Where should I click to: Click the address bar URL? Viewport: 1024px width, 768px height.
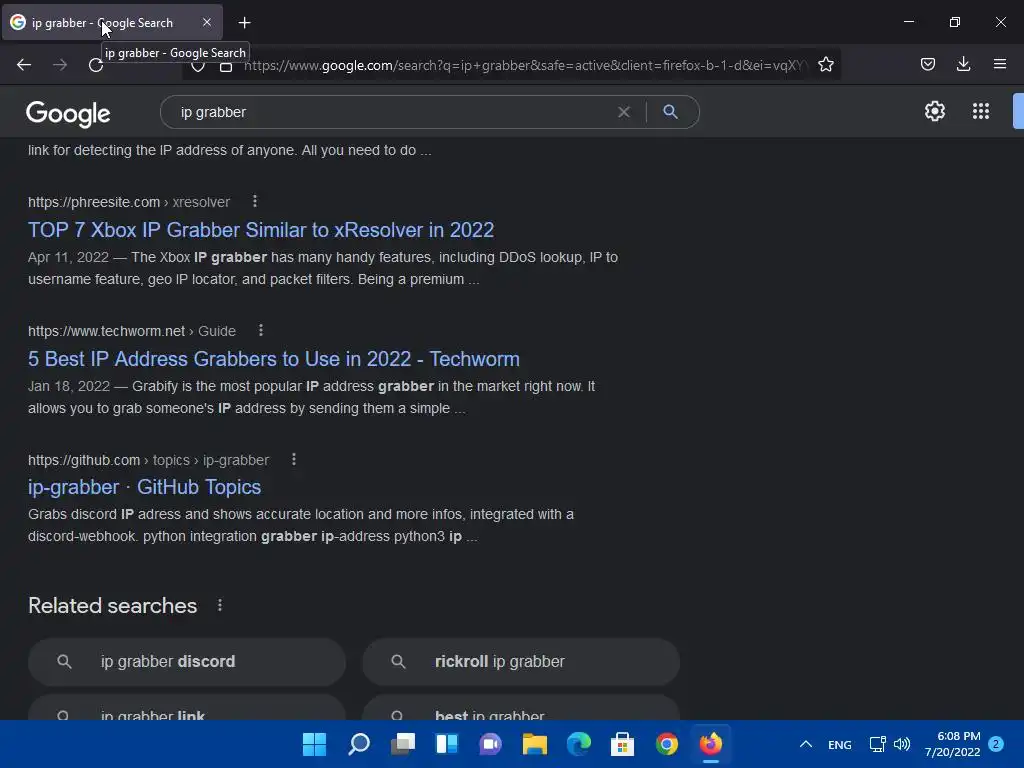526,65
